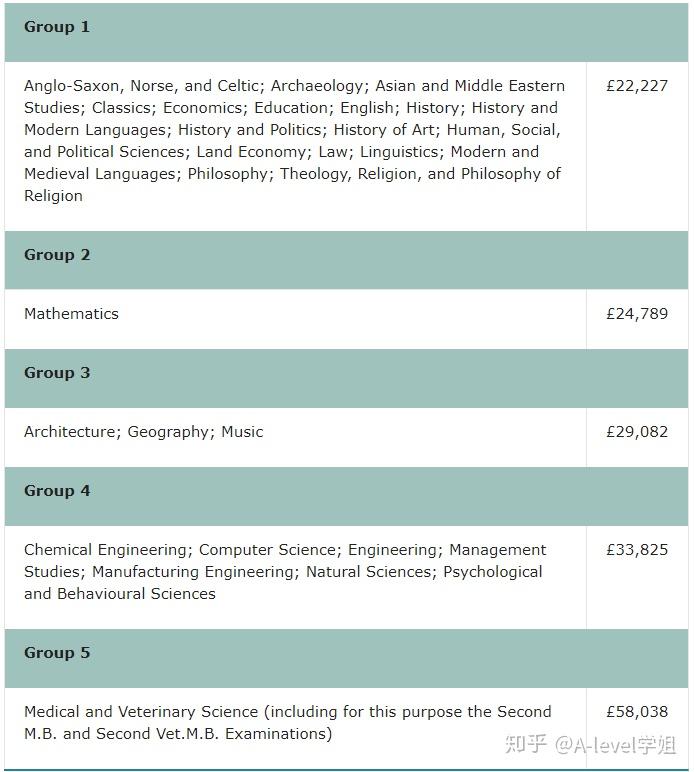The image size is (694, 772).
Task: Select the Medical and Veterinary Science text
Action: coord(142,712)
